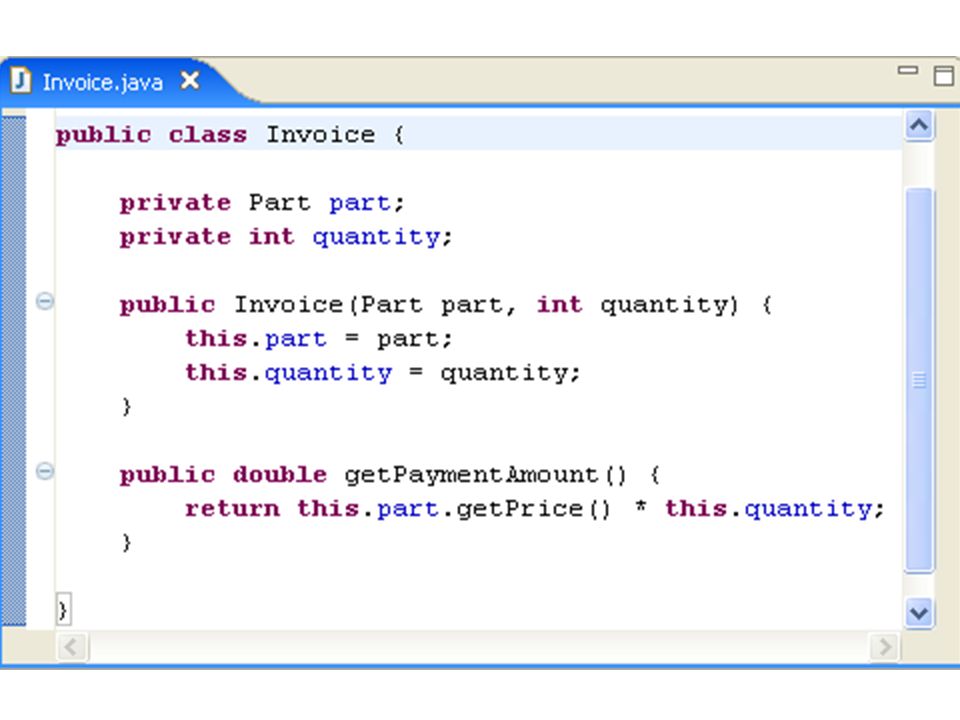
Task: Close the Invoice.java tab
Action: click(x=190, y=81)
